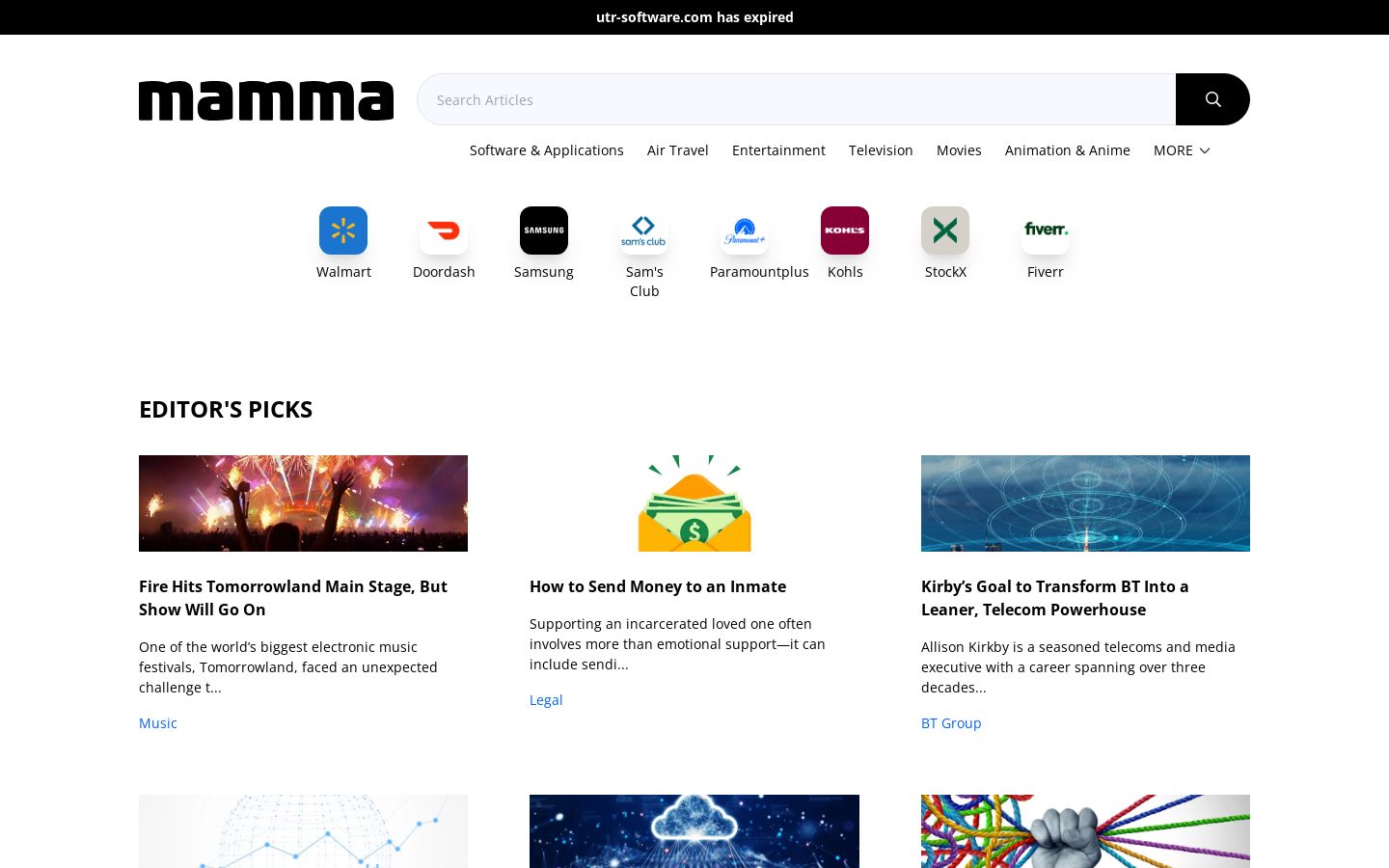Screen dimensions: 1389x868
Task: Click the Music category tag
Action: [x=158, y=723]
